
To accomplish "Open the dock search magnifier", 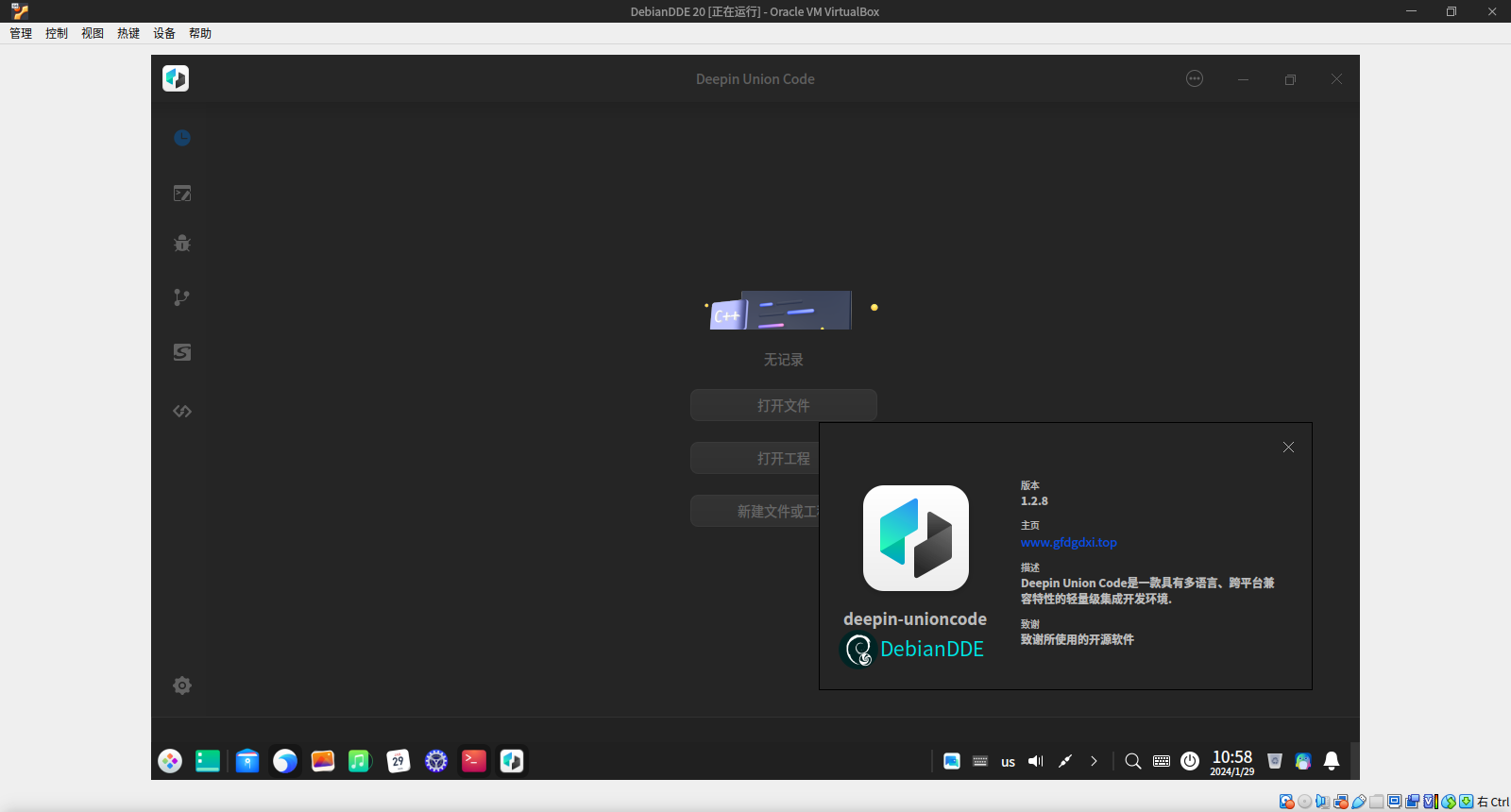I will (x=1133, y=761).
